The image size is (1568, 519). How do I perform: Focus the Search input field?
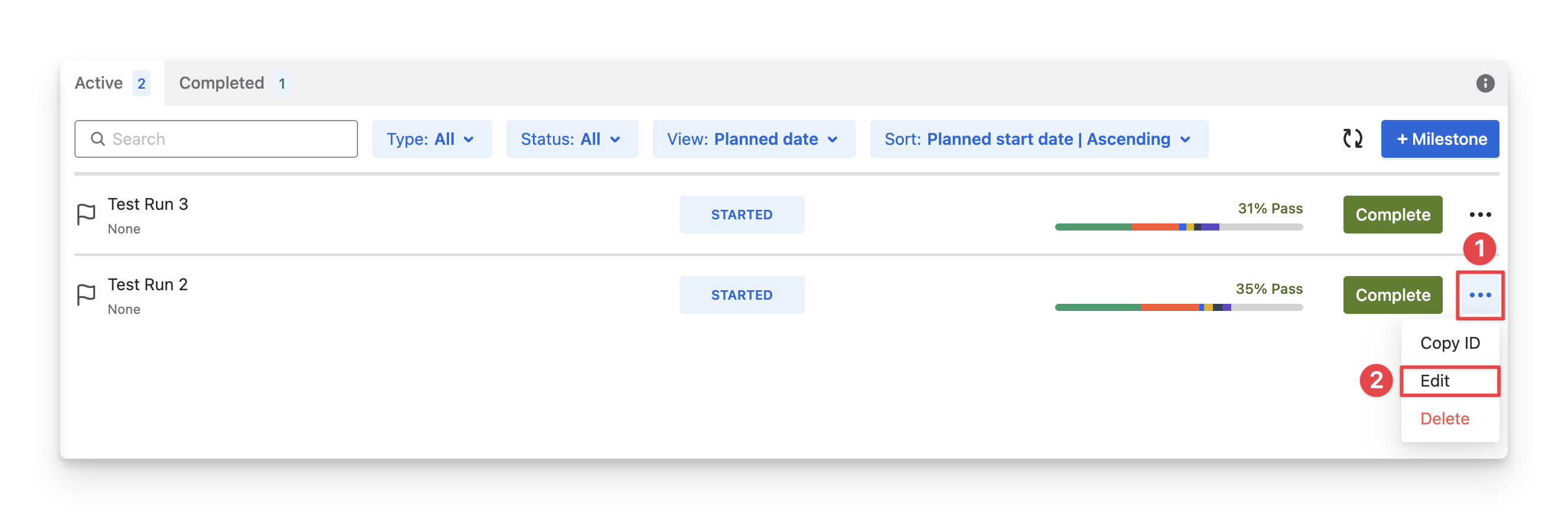pyautogui.click(x=232, y=139)
